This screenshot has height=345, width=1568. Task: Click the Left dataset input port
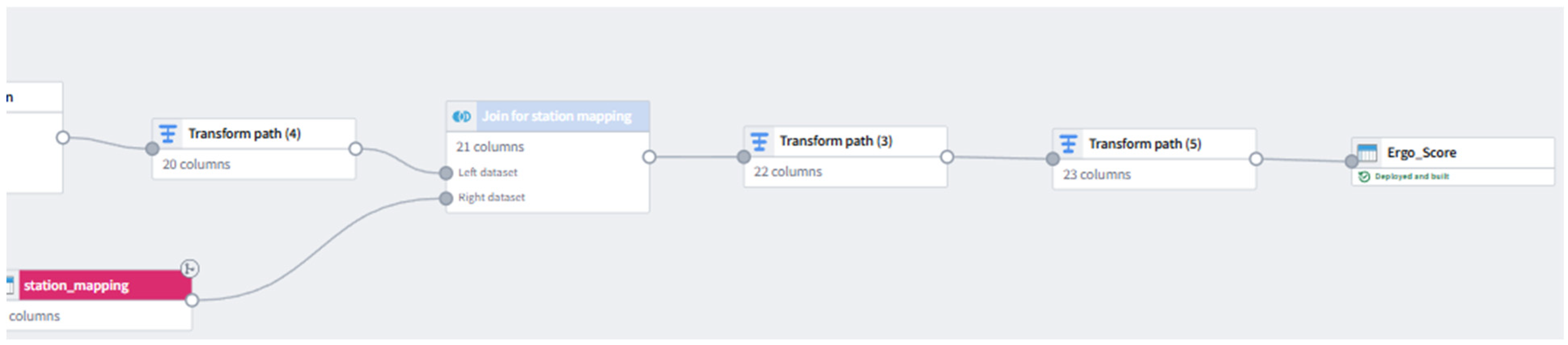[x=446, y=173]
